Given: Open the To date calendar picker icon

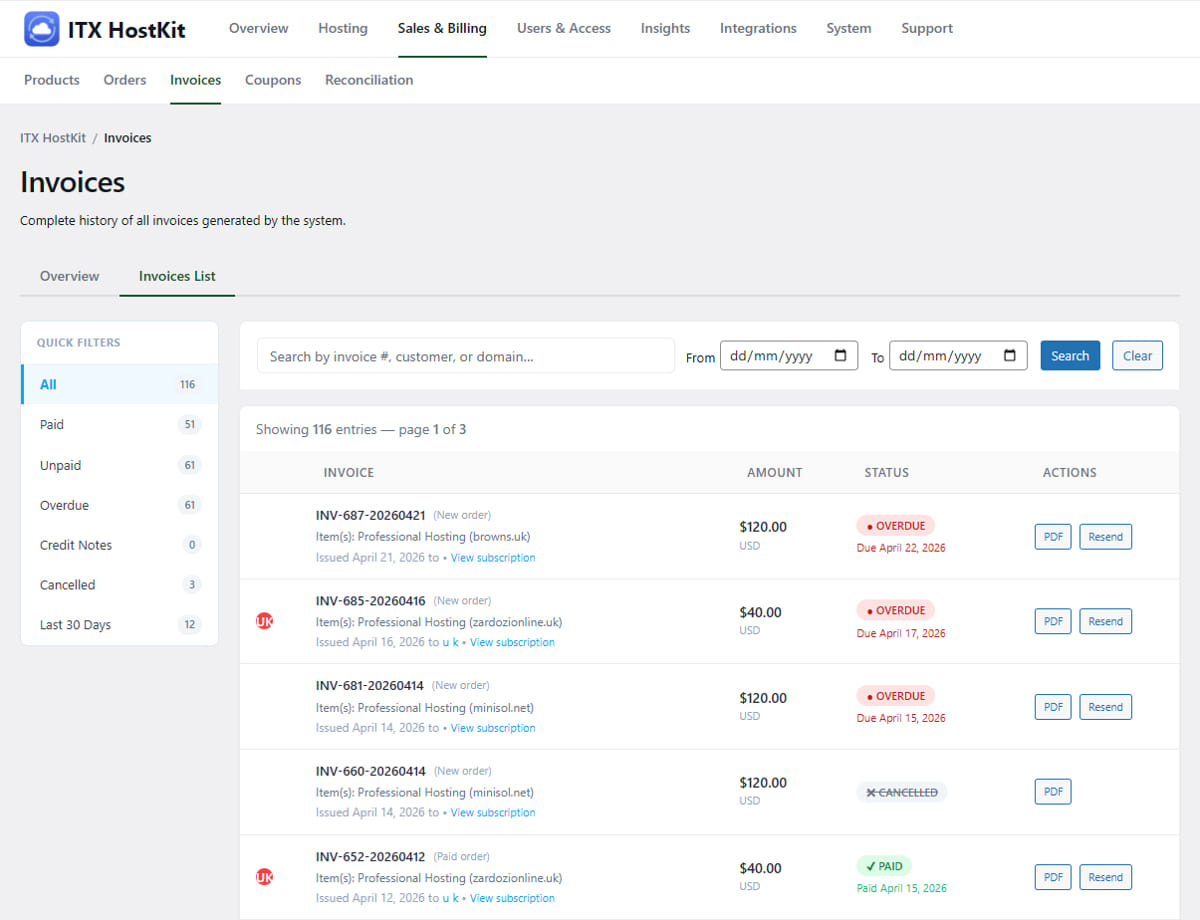Looking at the screenshot, I should click(x=1009, y=355).
